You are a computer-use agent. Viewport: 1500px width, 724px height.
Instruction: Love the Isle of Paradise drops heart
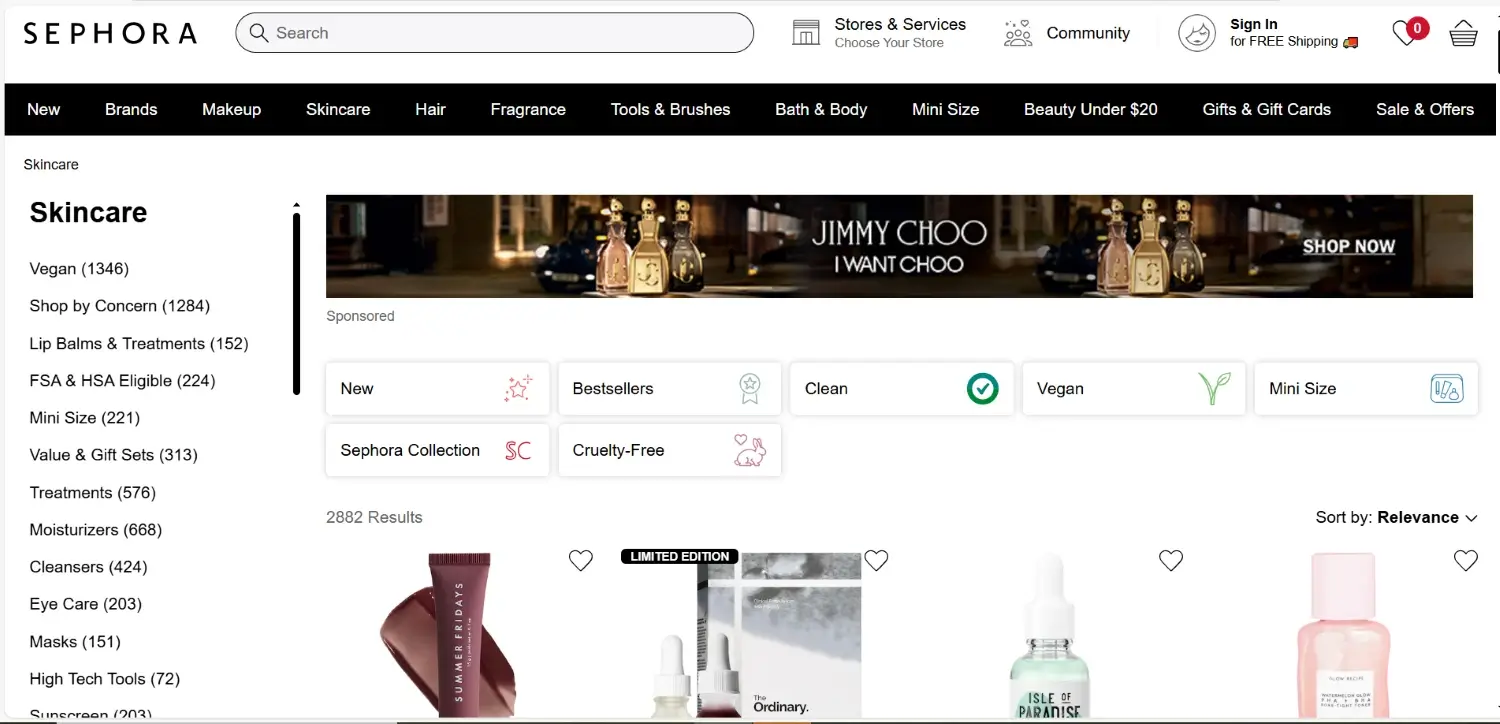[x=1171, y=561]
